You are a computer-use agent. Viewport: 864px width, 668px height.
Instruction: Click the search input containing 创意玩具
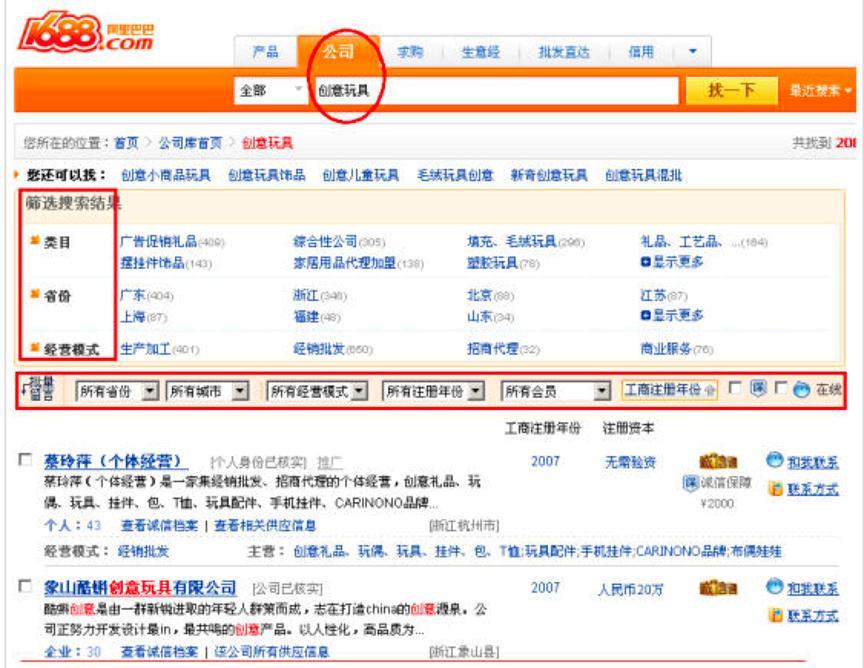(496, 90)
